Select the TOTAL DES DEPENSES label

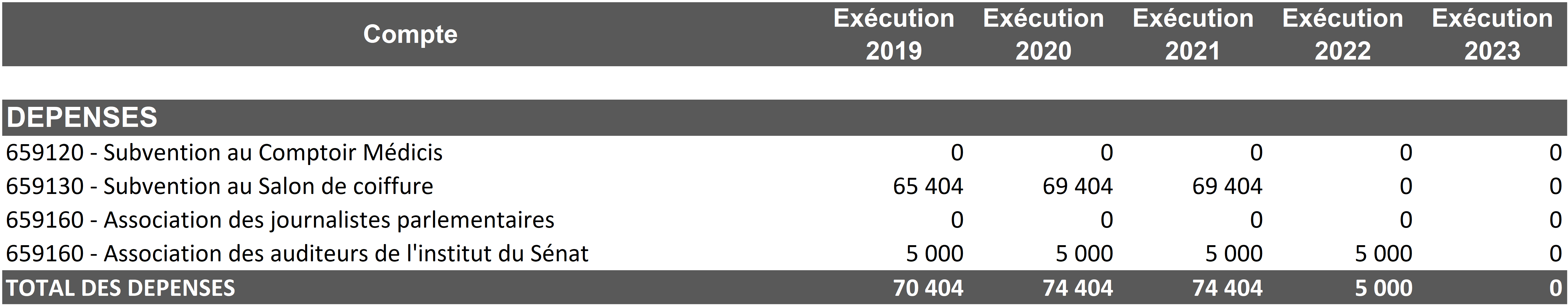(120, 288)
